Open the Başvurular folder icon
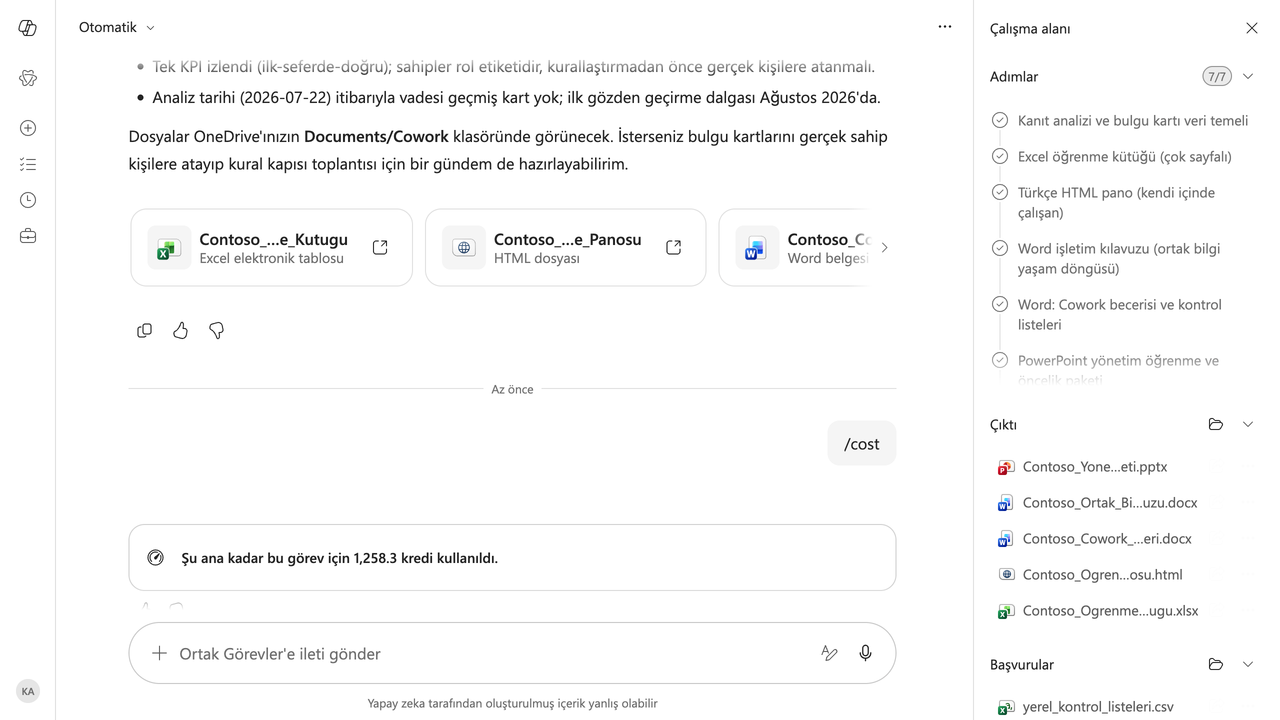Image resolution: width=1280 pixels, height=720 pixels. 1216,664
